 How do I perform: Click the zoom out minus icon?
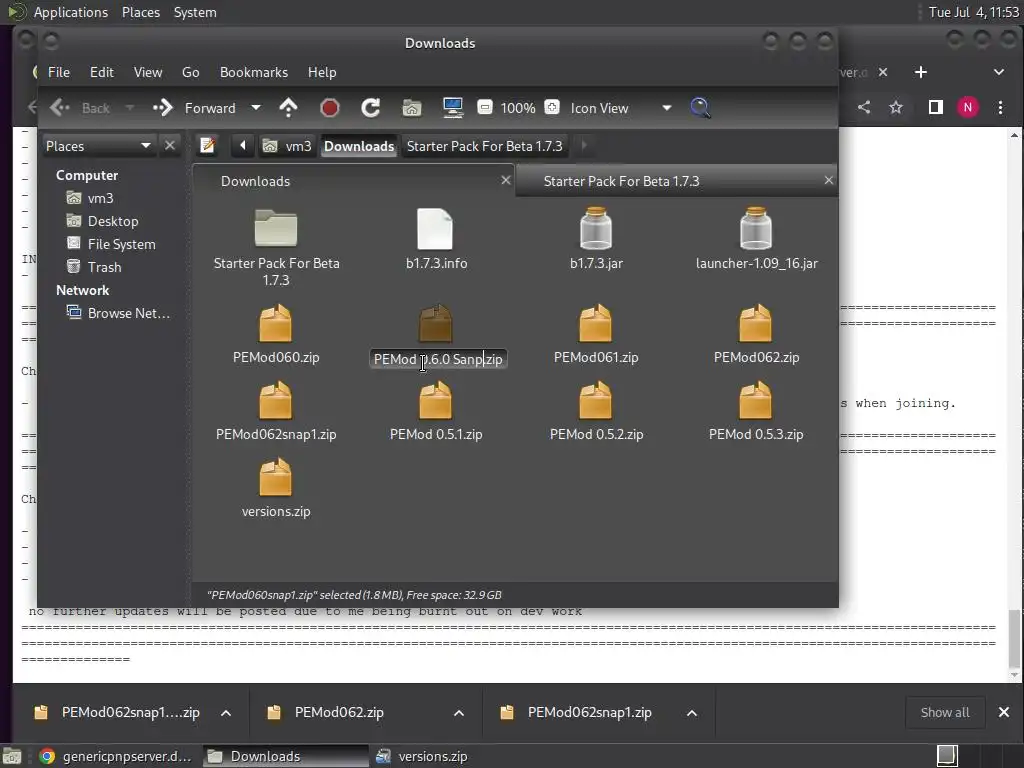(485, 108)
